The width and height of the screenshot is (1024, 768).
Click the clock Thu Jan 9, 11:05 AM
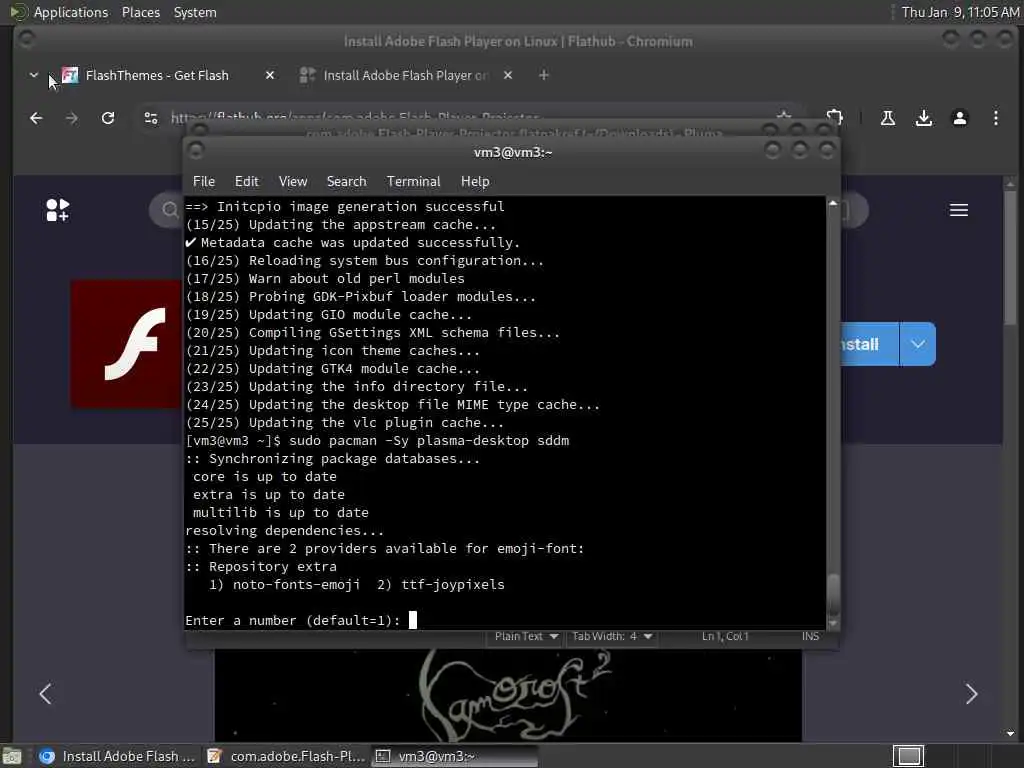click(x=960, y=12)
